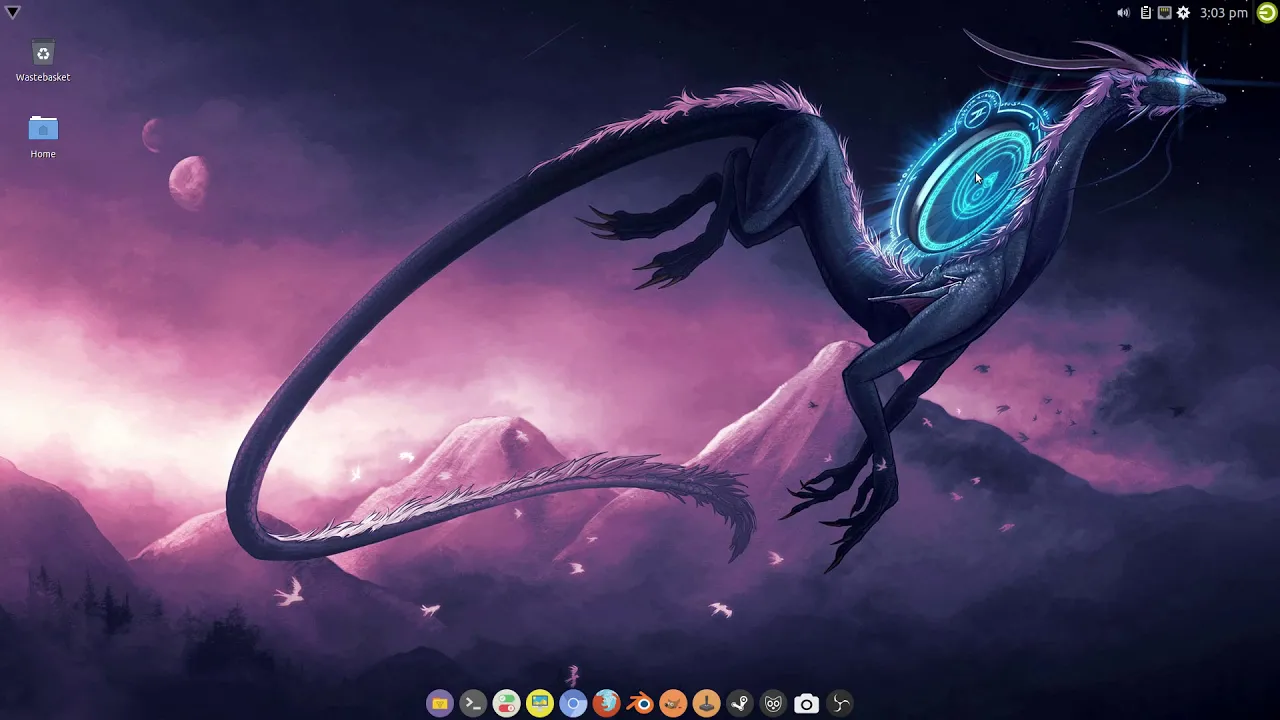
Task: Launch Chromium browser from the dock
Action: (x=573, y=704)
